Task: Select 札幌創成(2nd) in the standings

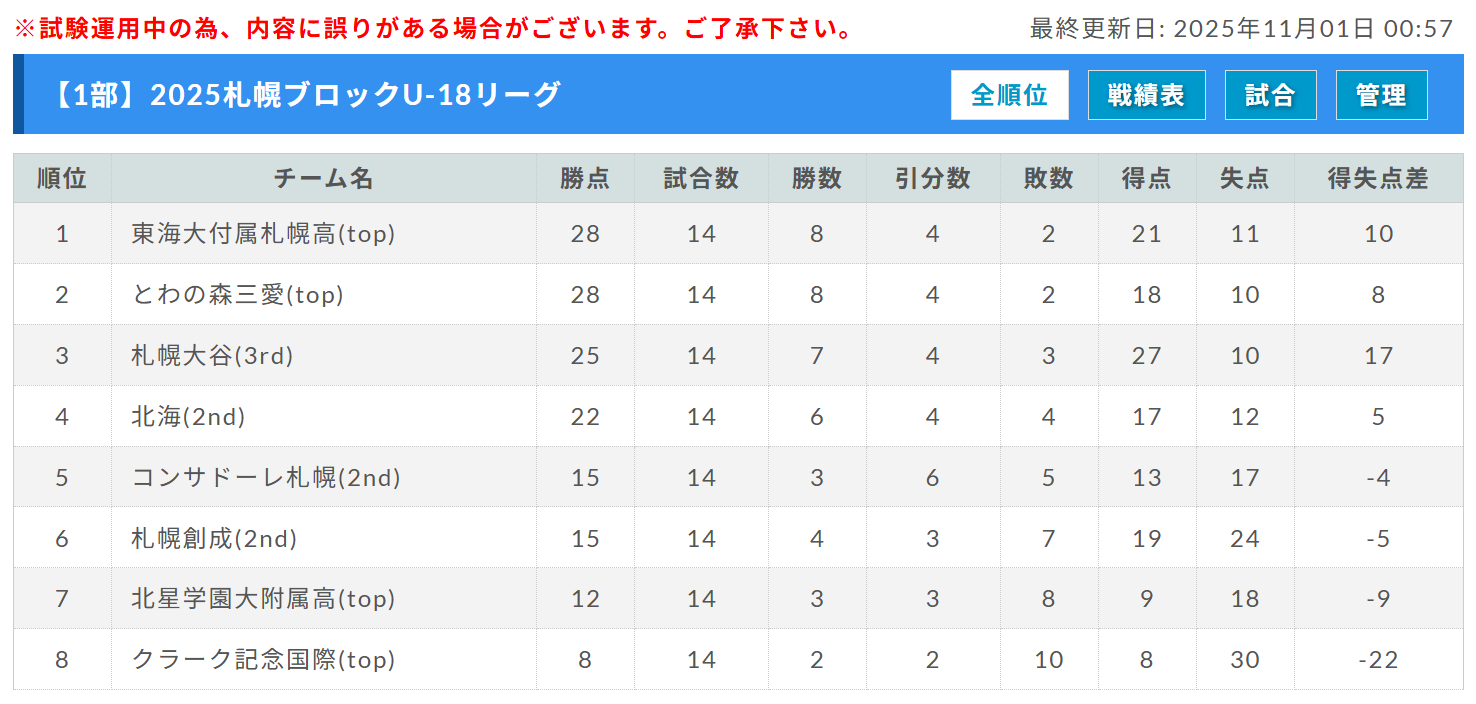Action: coord(214,539)
